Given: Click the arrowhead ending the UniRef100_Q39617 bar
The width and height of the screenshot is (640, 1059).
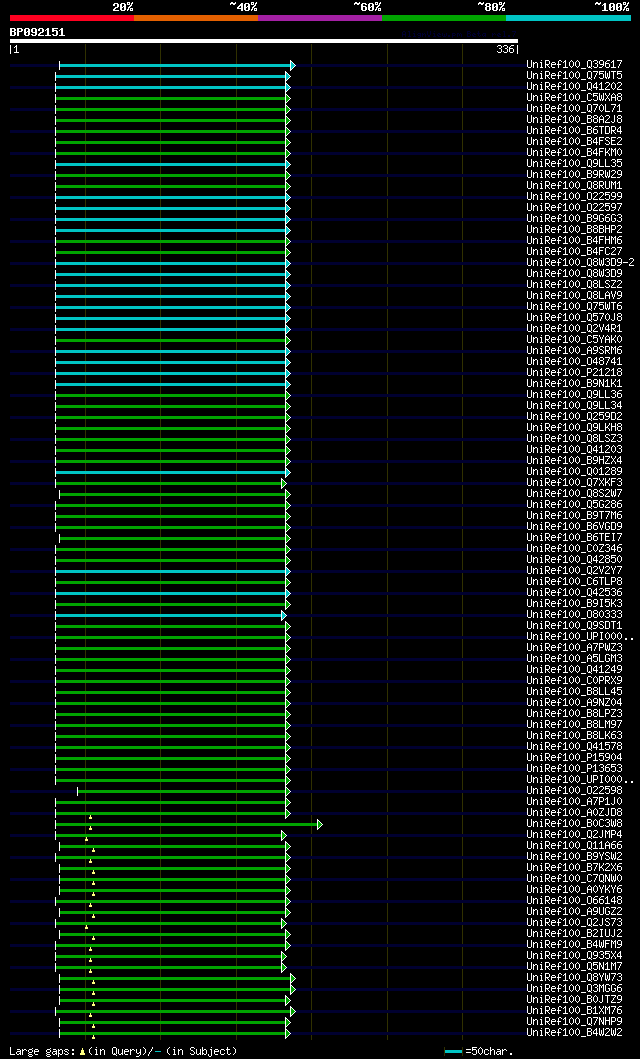Looking at the screenshot, I should pyautogui.click(x=293, y=66).
